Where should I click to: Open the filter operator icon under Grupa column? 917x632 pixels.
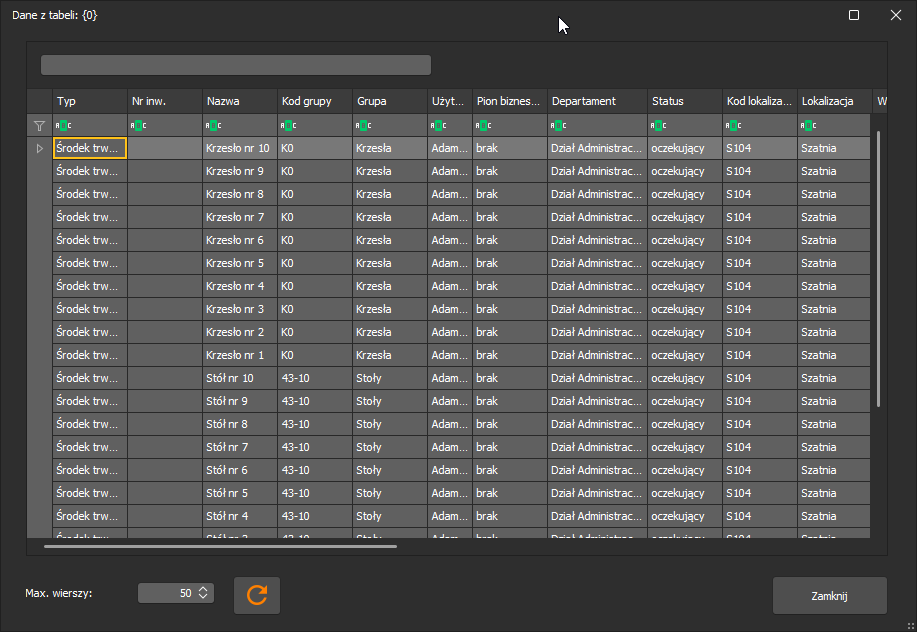click(x=363, y=126)
